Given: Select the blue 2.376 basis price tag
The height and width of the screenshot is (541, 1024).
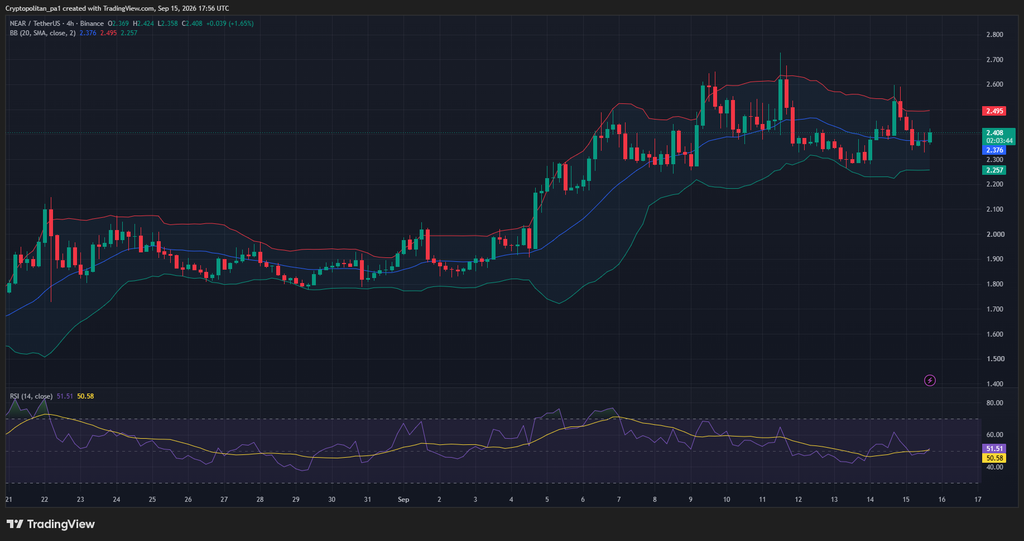Looking at the screenshot, I should [x=995, y=150].
